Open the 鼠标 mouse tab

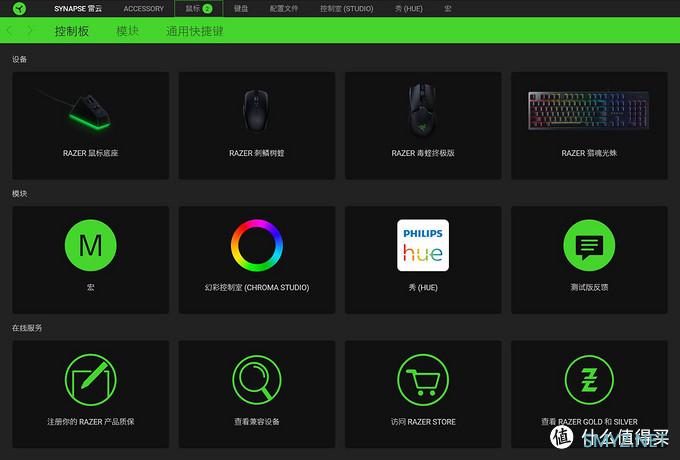tap(199, 8)
